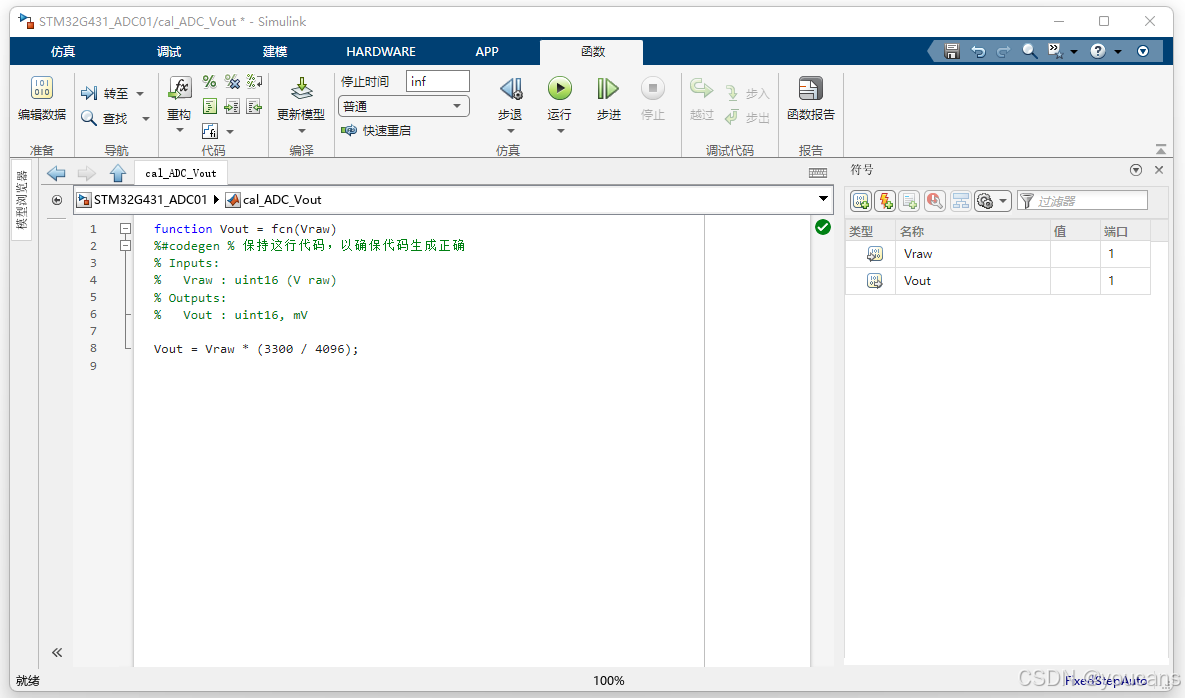Create a data symbol in Symbols pane
This screenshot has height=698, width=1185.
point(861,201)
